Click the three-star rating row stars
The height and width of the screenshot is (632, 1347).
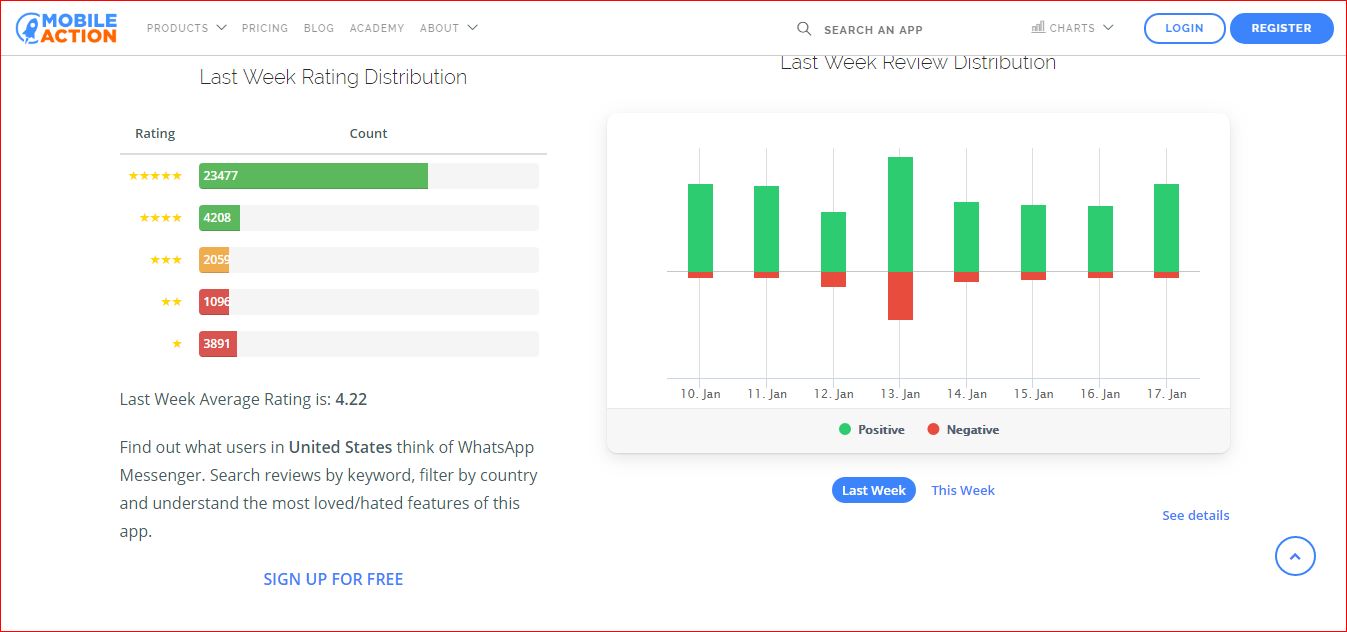pyautogui.click(x=166, y=260)
